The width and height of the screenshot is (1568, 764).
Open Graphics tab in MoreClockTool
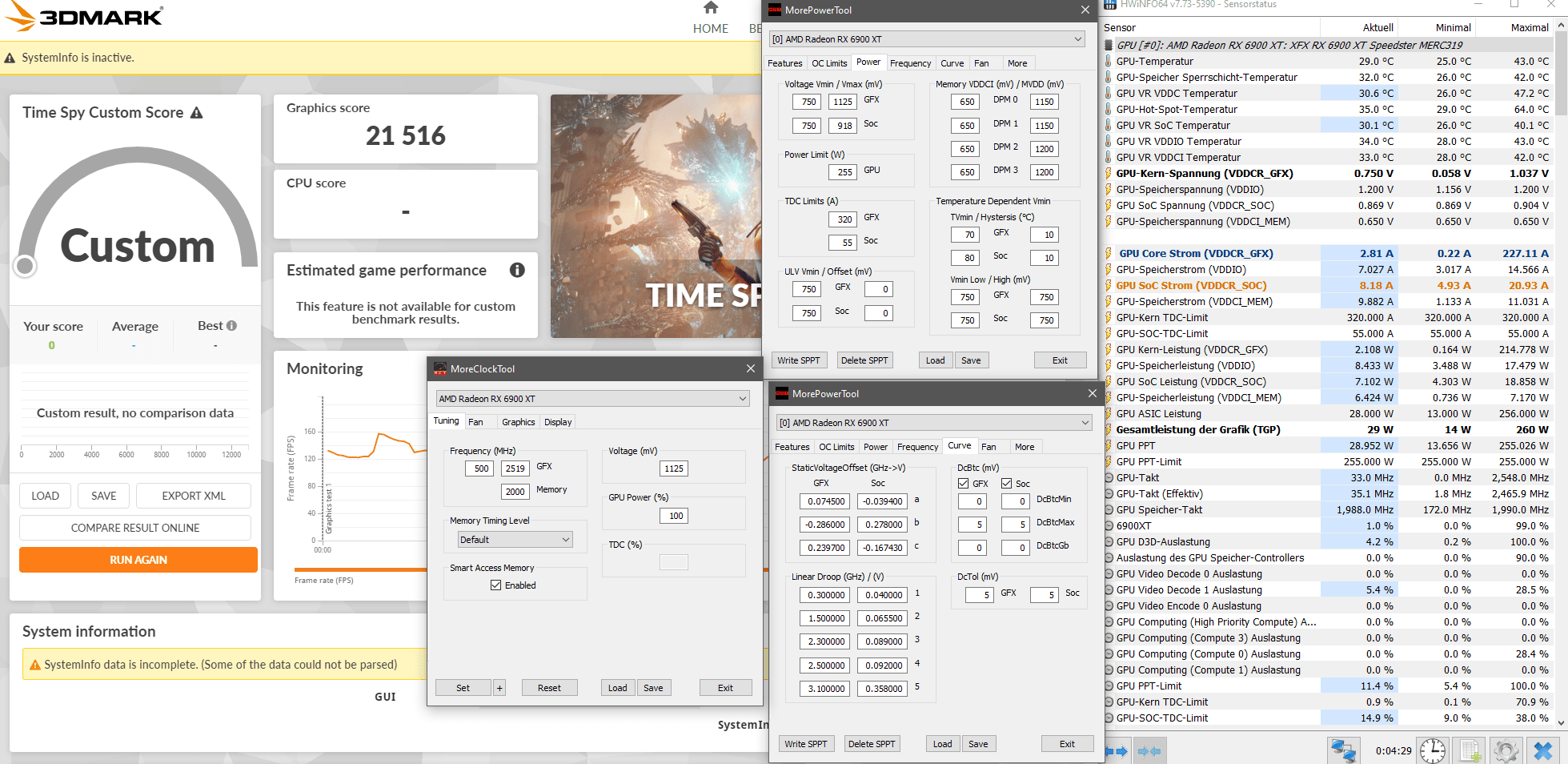(x=519, y=422)
